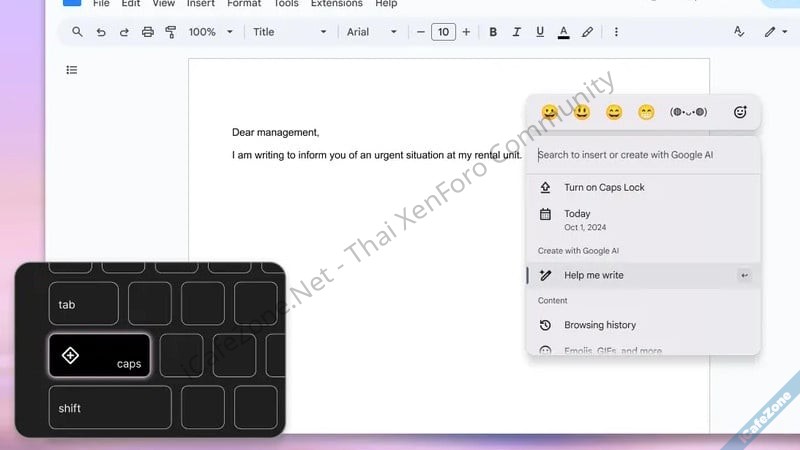This screenshot has width=800, height=450.
Task: Click the Print icon
Action: pos(148,32)
